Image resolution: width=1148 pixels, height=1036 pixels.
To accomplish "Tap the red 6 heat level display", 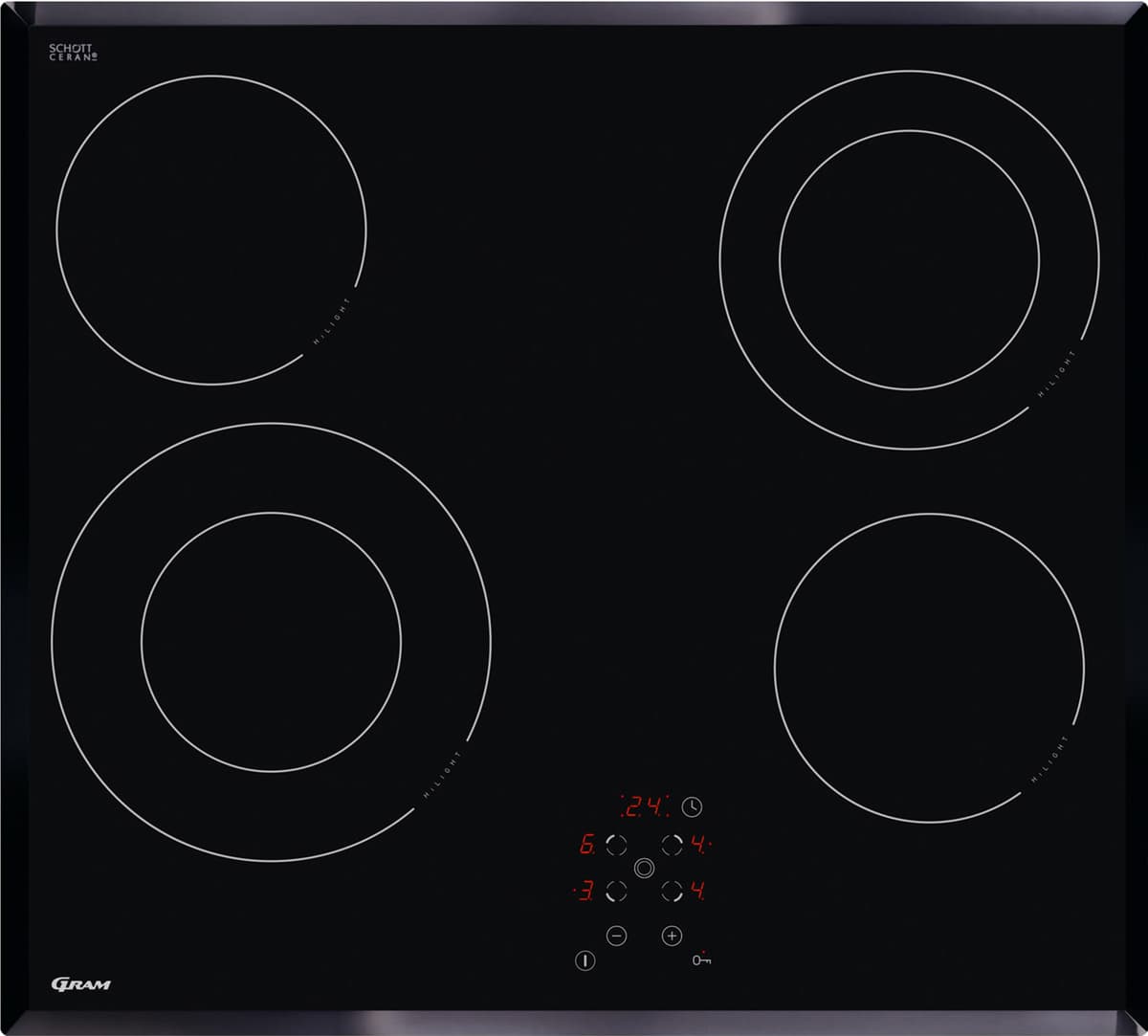I will coord(586,845).
